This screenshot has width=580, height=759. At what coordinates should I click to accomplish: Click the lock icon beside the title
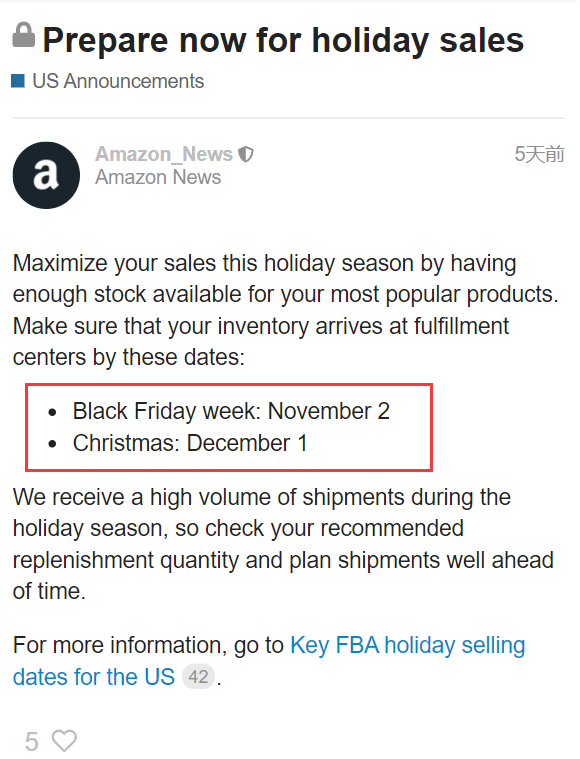click(23, 35)
